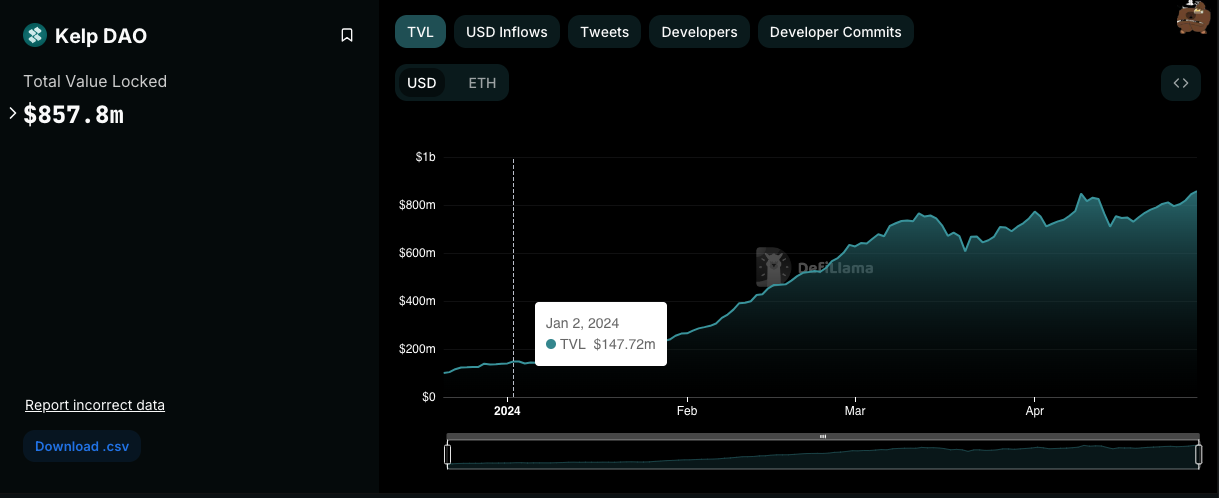The image size is (1219, 498).
Task: Click the Download .csv button
Action: tap(82, 446)
